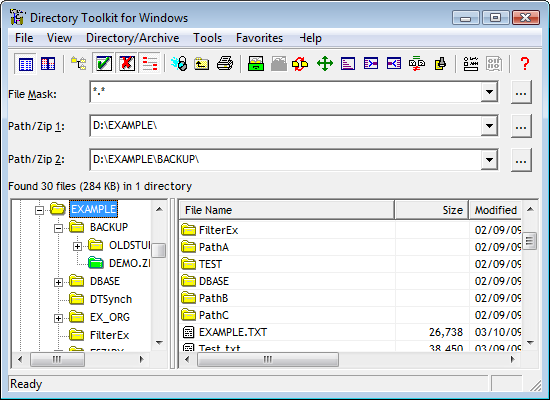550x400 pixels.
Task: Open the Path/Zip 2 dropdown arrow
Action: pos(489,160)
